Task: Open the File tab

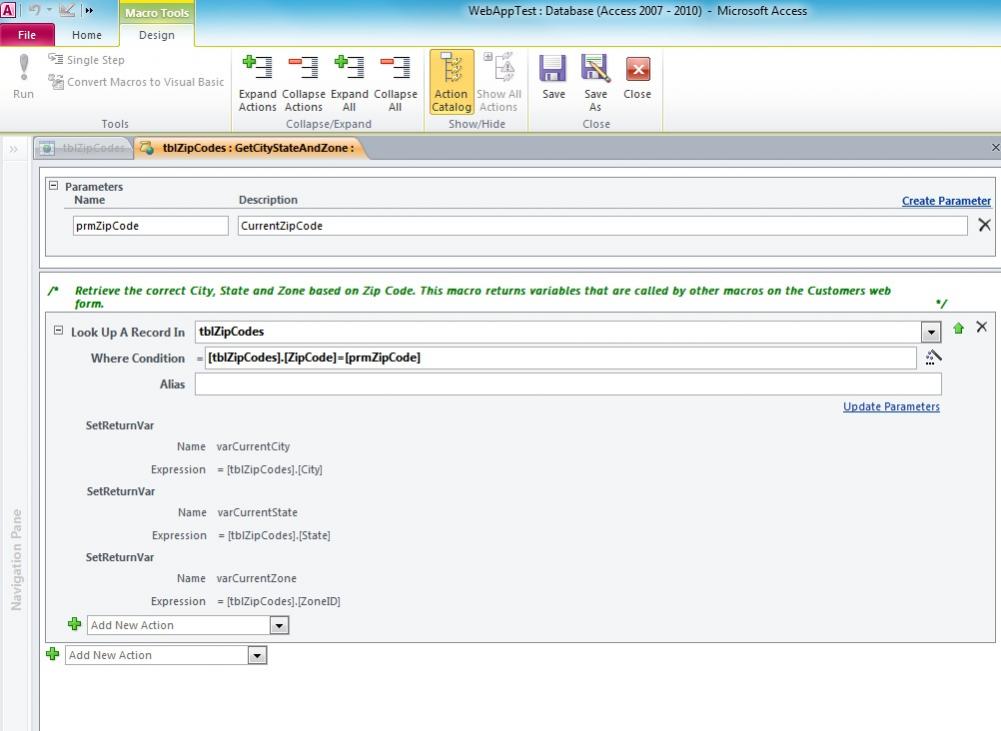Action: coord(27,35)
